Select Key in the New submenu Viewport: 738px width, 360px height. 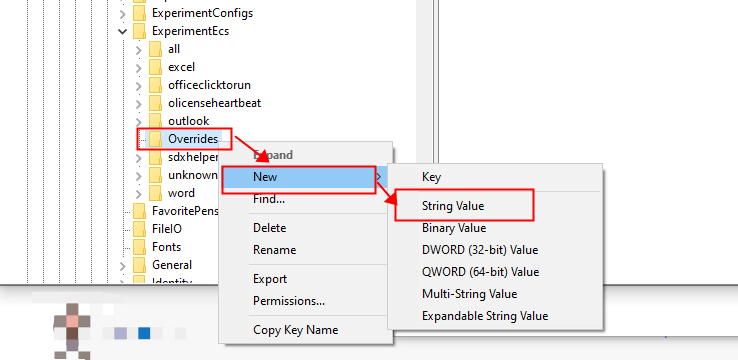click(x=495, y=177)
